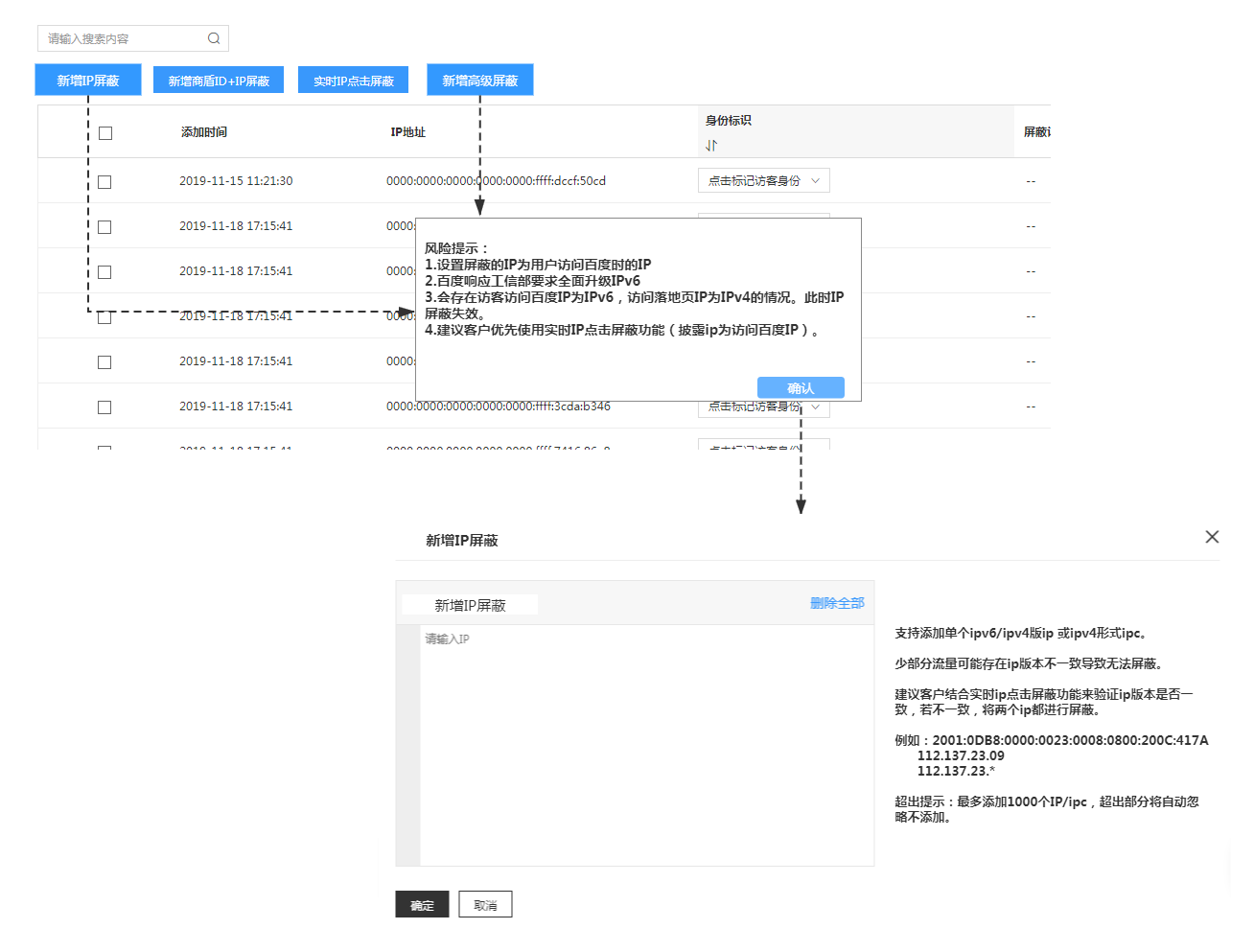Click the 新增商盾ID+IP屏蔽 button

pos(219,80)
